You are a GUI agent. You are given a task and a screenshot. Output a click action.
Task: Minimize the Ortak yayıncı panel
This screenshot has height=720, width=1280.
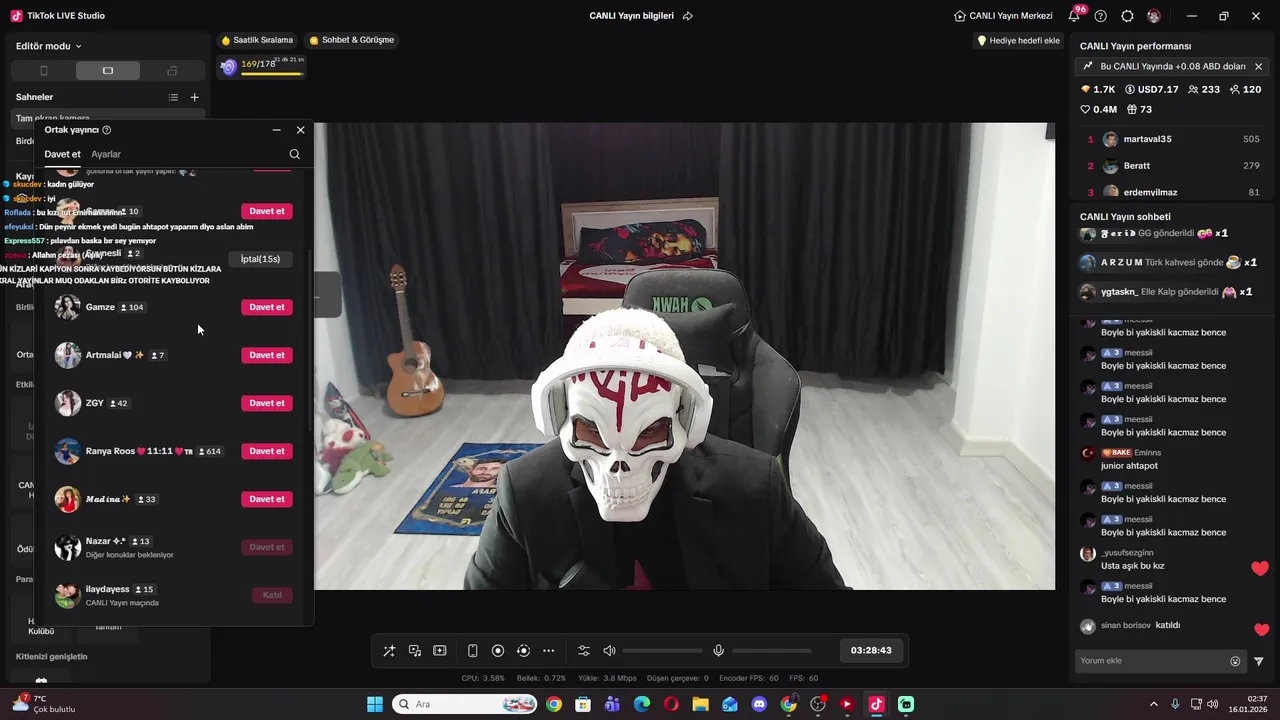pyautogui.click(x=276, y=130)
